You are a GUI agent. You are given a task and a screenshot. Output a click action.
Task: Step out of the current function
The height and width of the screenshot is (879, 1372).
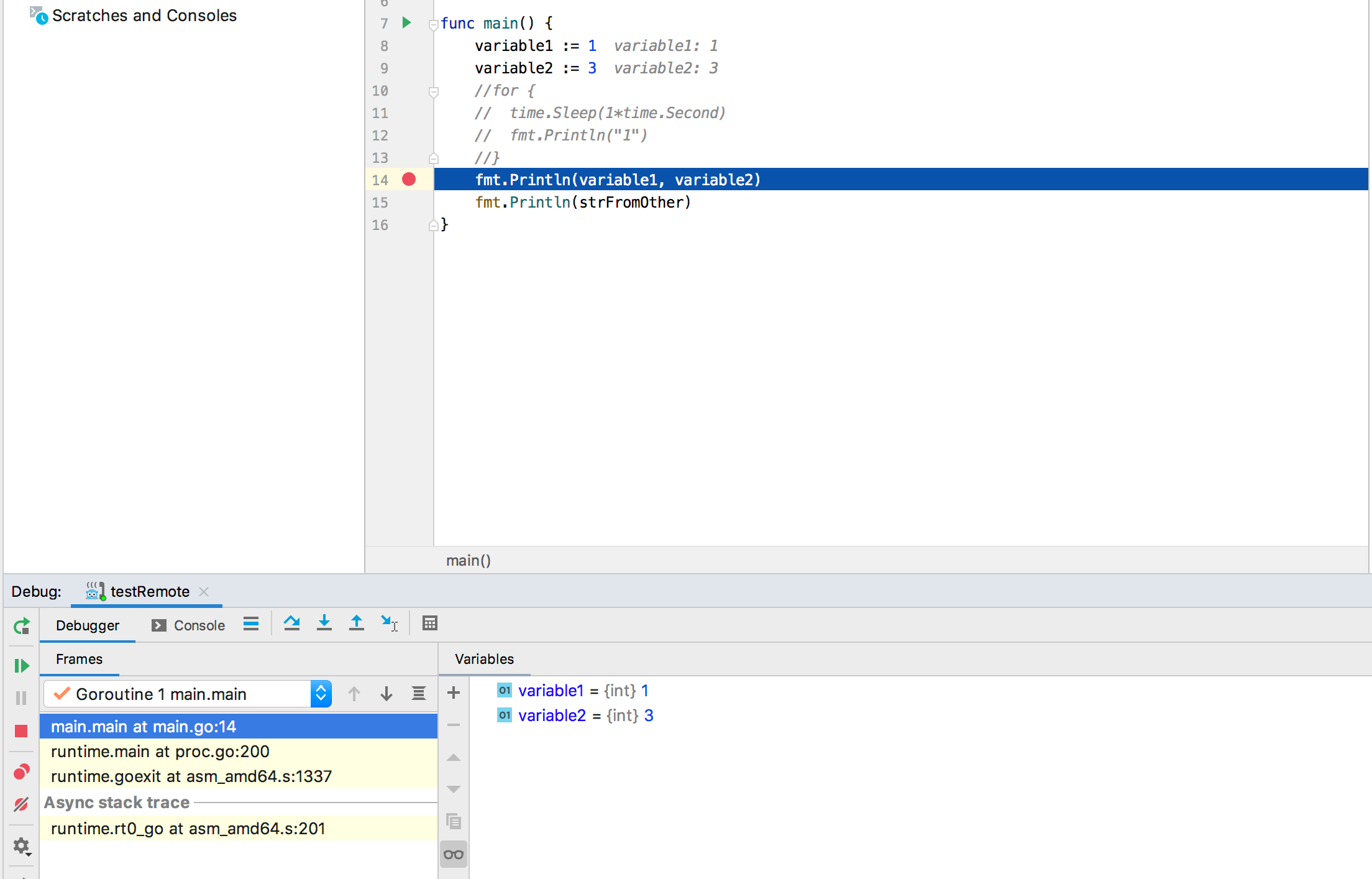[357, 624]
